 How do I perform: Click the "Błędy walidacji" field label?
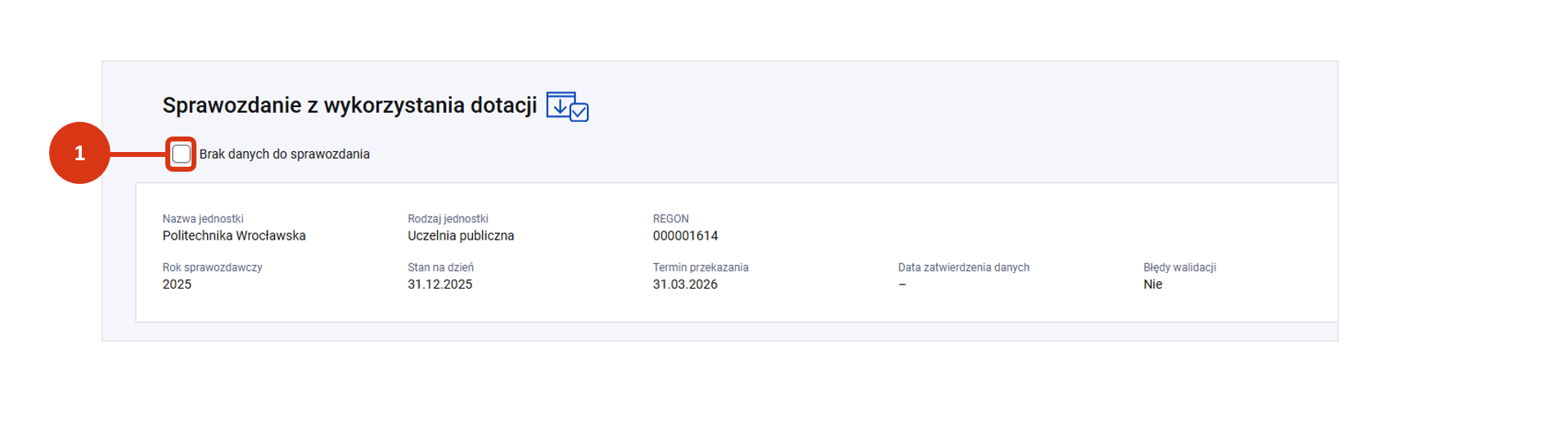pyautogui.click(x=1179, y=267)
